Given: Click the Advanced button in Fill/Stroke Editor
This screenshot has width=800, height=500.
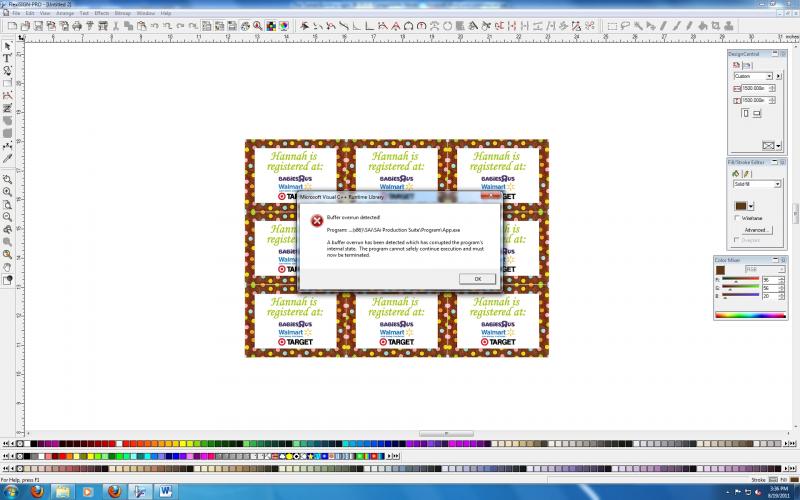Looking at the screenshot, I should click(757, 230).
